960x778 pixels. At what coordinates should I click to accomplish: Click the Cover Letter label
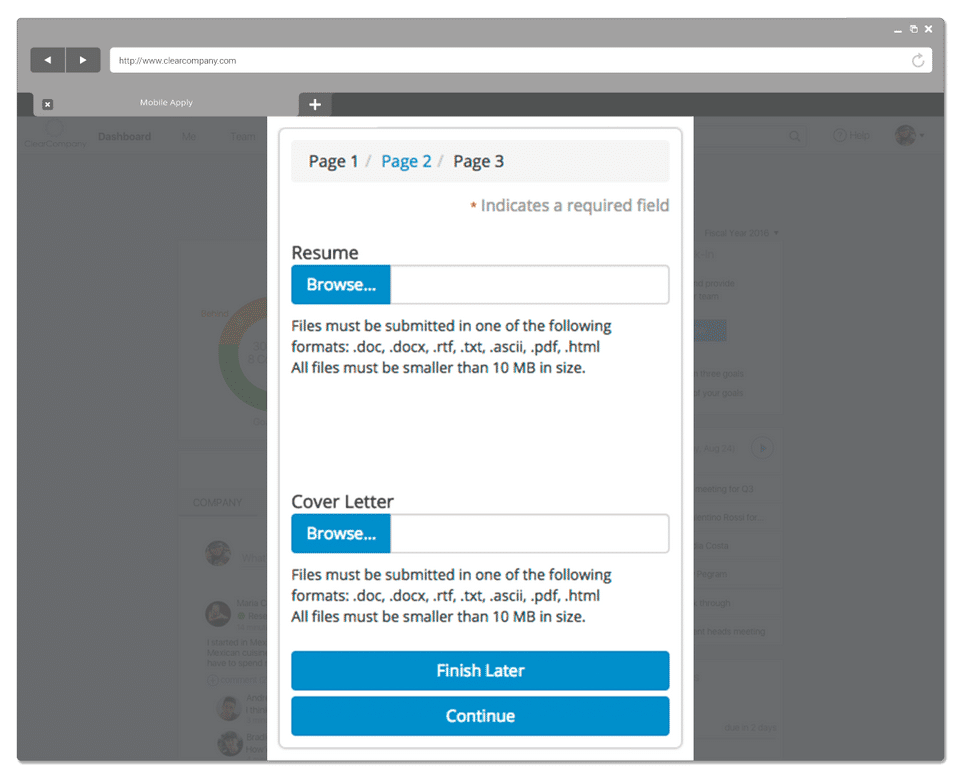tap(342, 502)
